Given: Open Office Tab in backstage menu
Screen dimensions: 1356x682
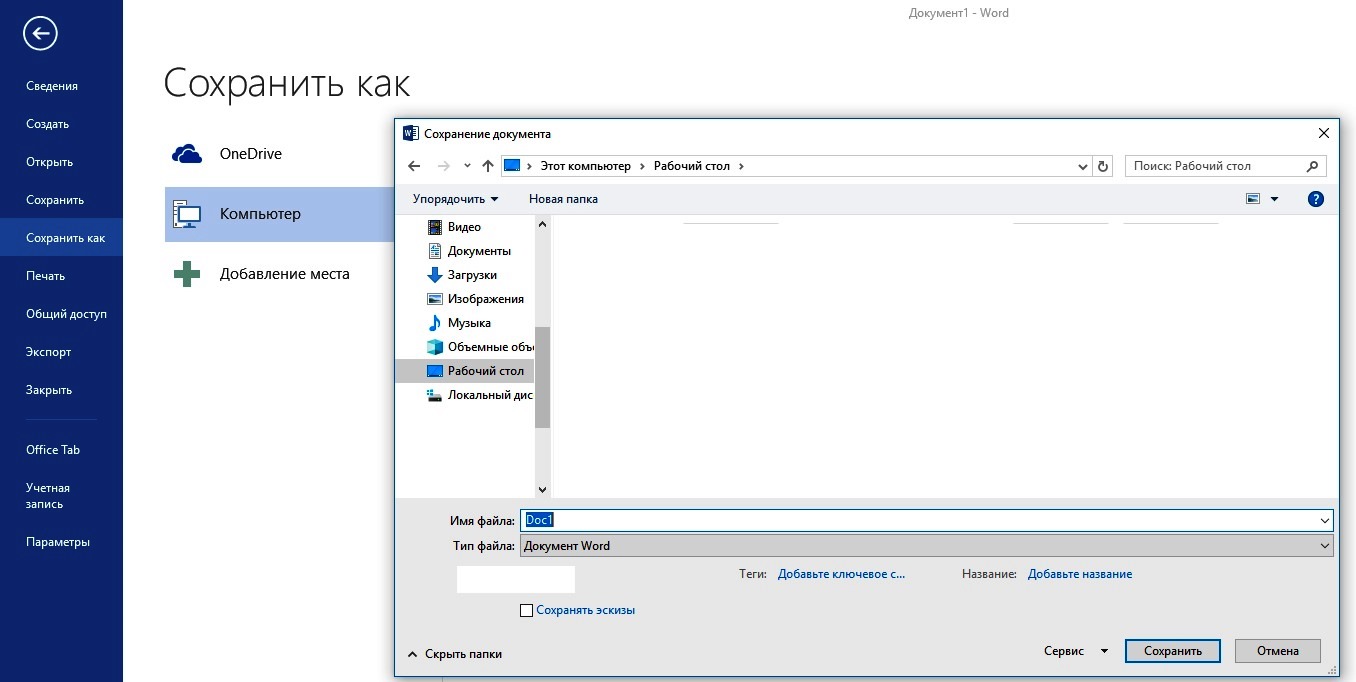Looking at the screenshot, I should 53,450.
